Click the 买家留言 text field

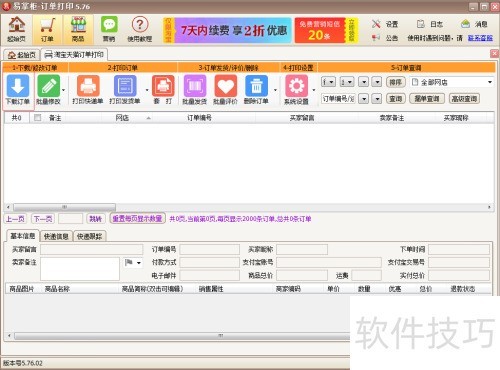[x=92, y=249]
